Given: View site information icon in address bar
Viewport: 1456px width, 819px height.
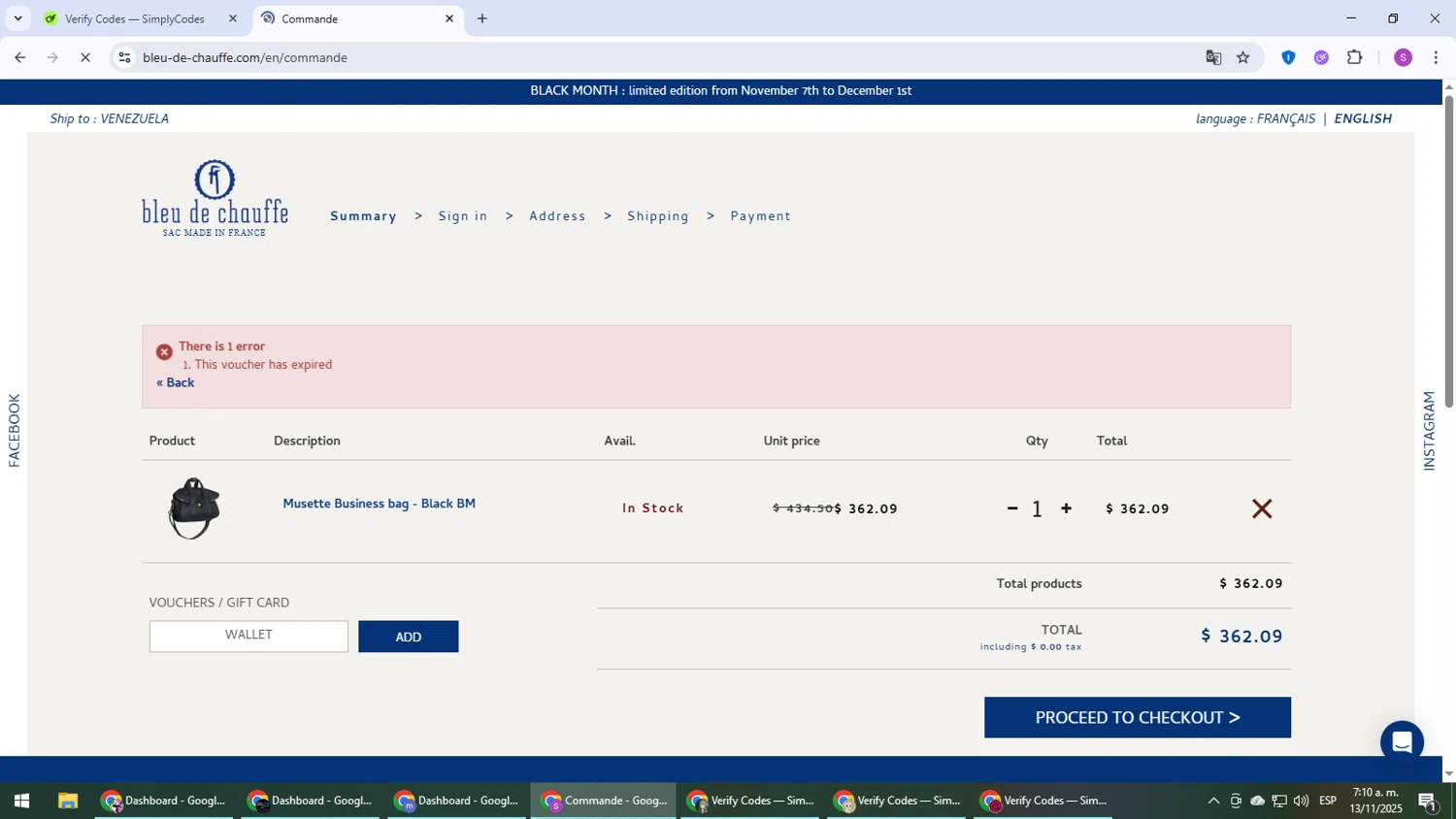Looking at the screenshot, I should pyautogui.click(x=124, y=57).
